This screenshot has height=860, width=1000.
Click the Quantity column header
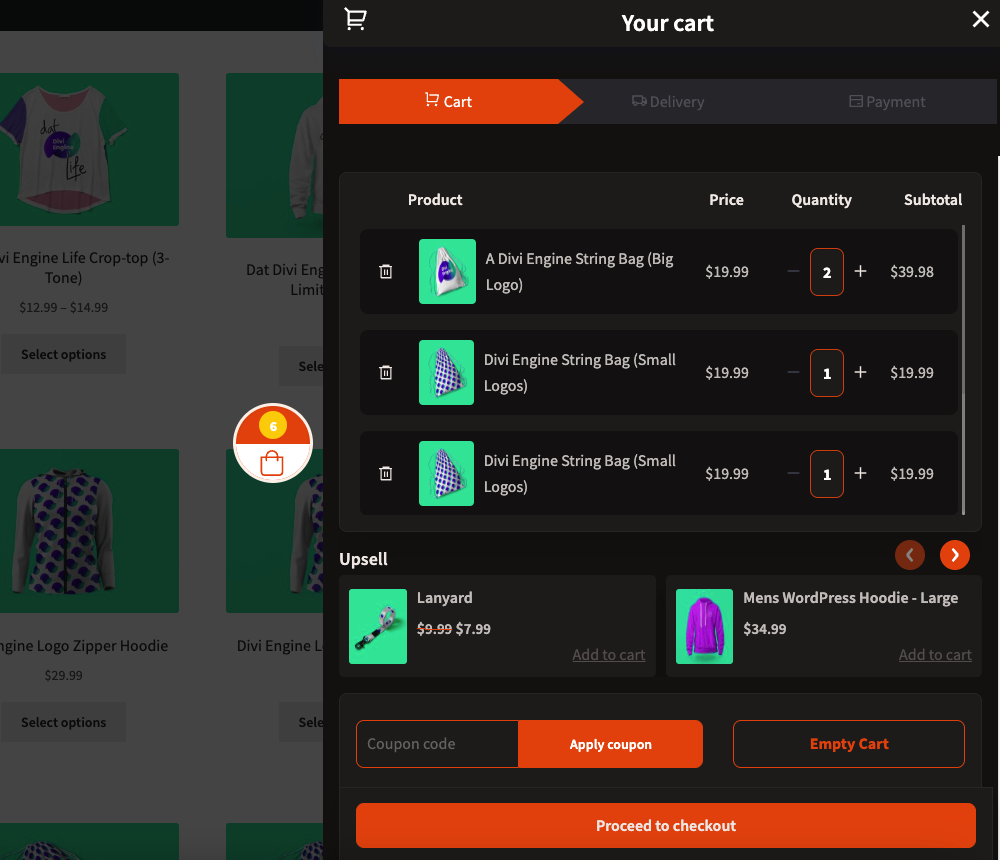(821, 200)
